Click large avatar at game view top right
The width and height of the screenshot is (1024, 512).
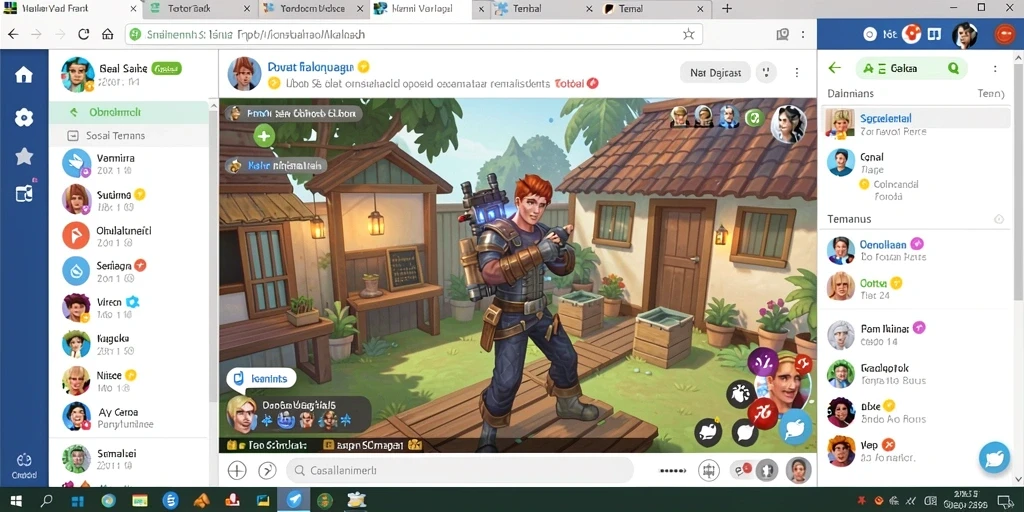click(788, 125)
